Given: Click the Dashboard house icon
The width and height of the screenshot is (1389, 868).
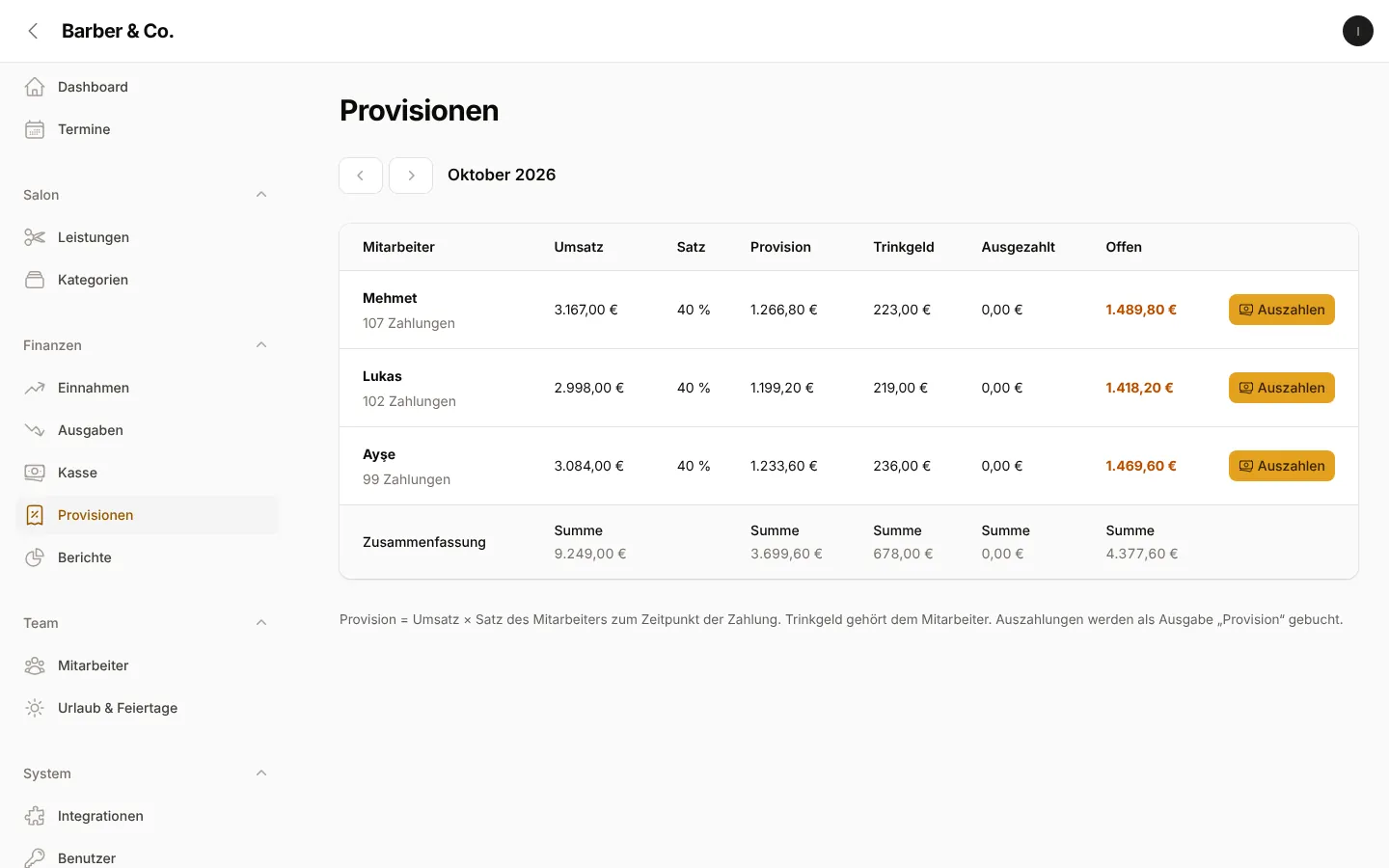Looking at the screenshot, I should pos(35,87).
